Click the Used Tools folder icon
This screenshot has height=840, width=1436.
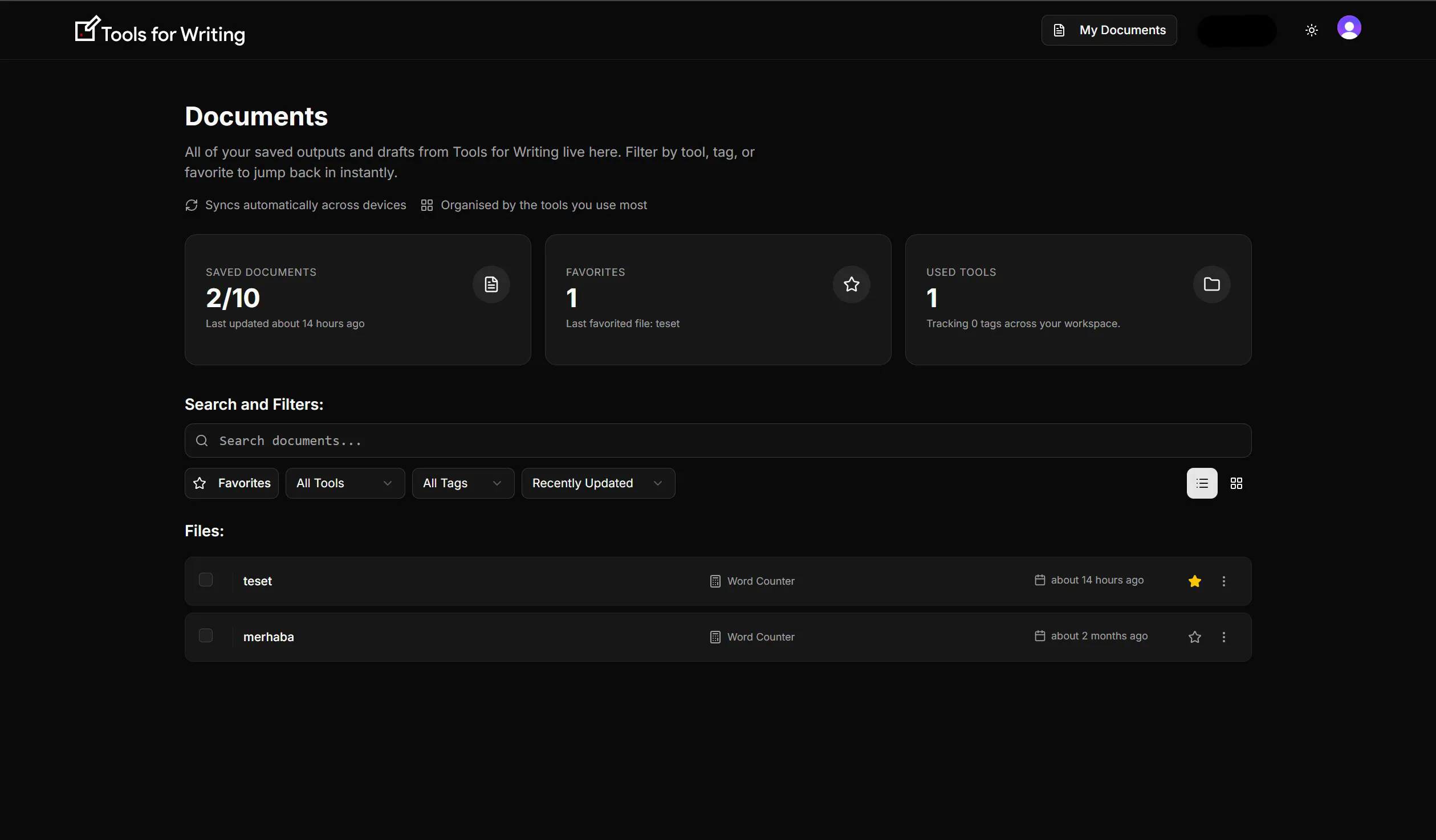click(1211, 284)
